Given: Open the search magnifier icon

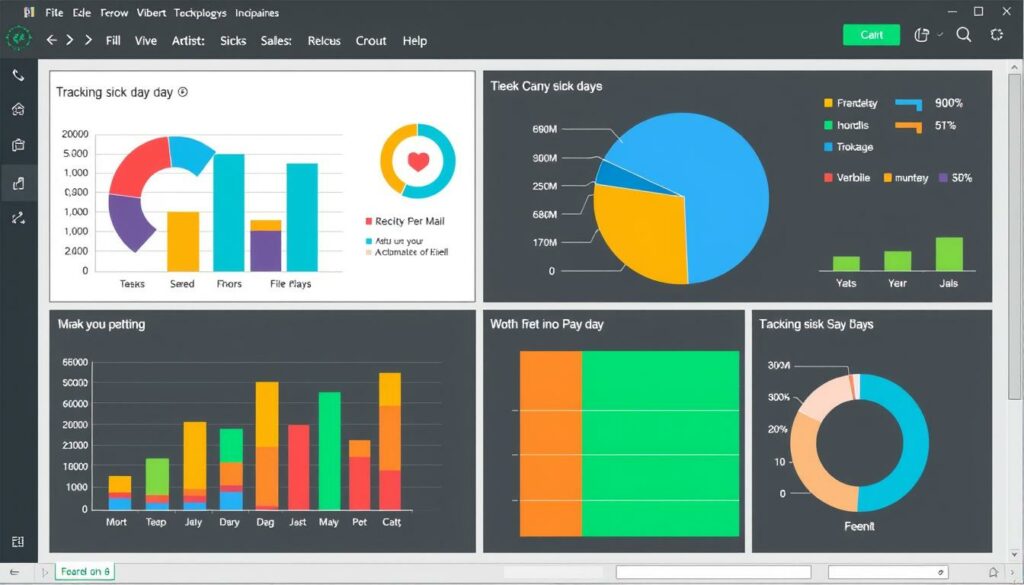Looking at the screenshot, I should click(964, 35).
